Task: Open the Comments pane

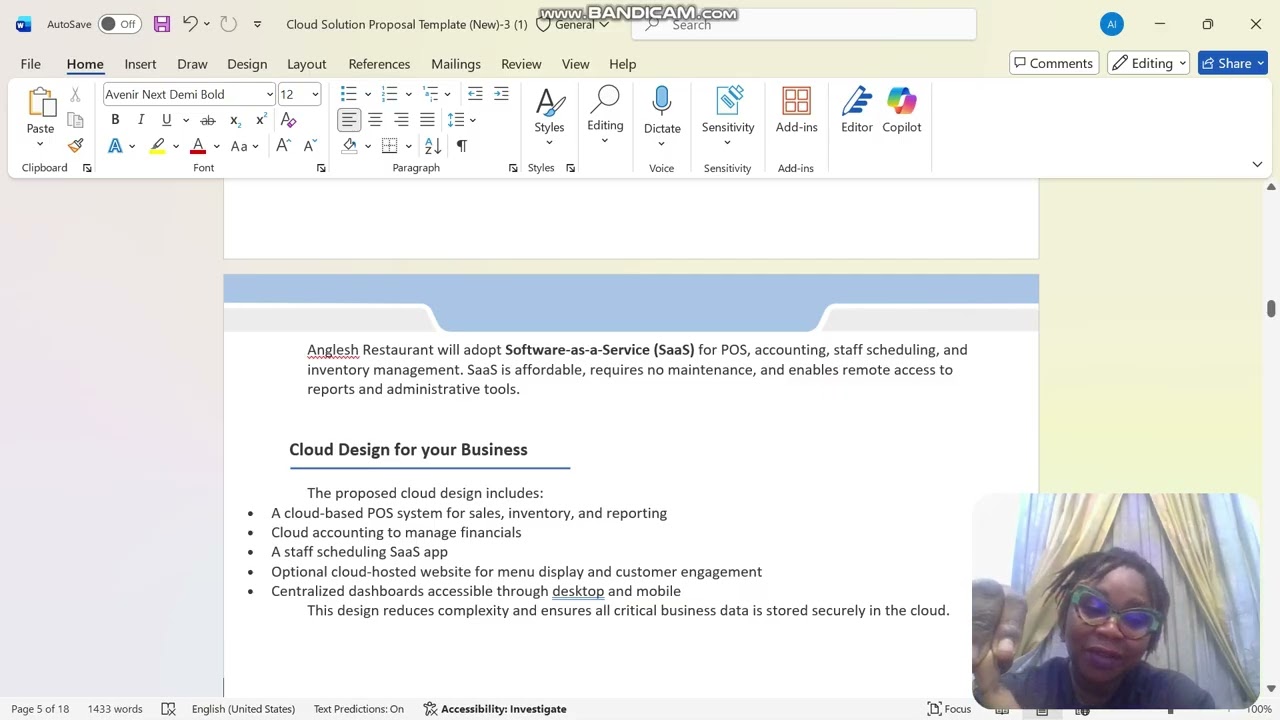Action: click(1054, 63)
